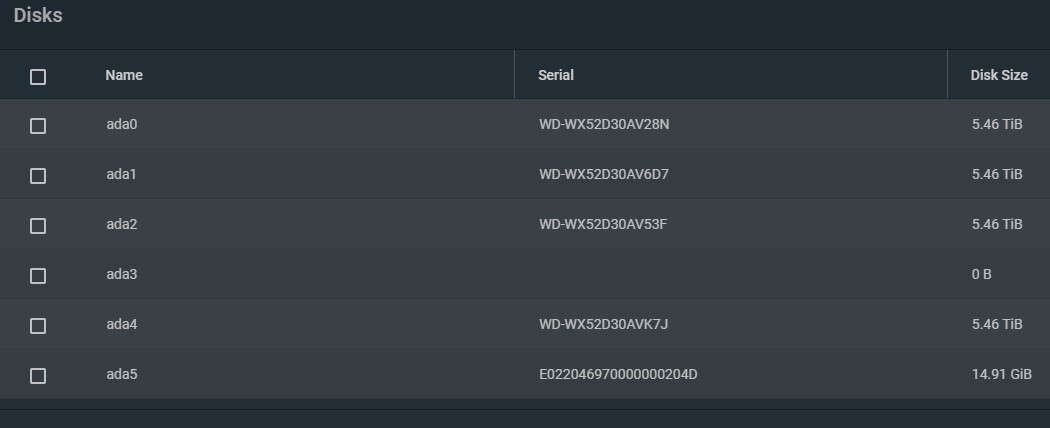Select serial WD-WX52D30AV28N cell

point(604,124)
